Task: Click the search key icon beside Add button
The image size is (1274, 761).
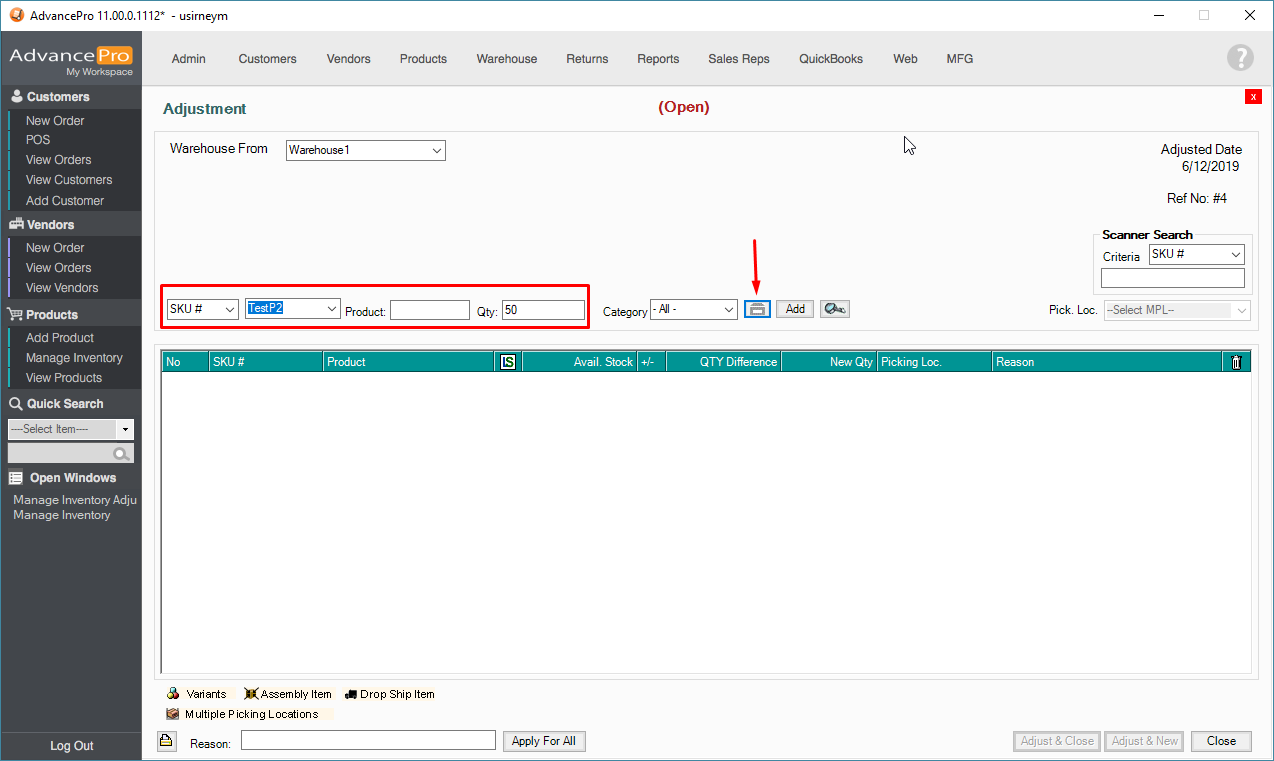Action: tap(834, 308)
